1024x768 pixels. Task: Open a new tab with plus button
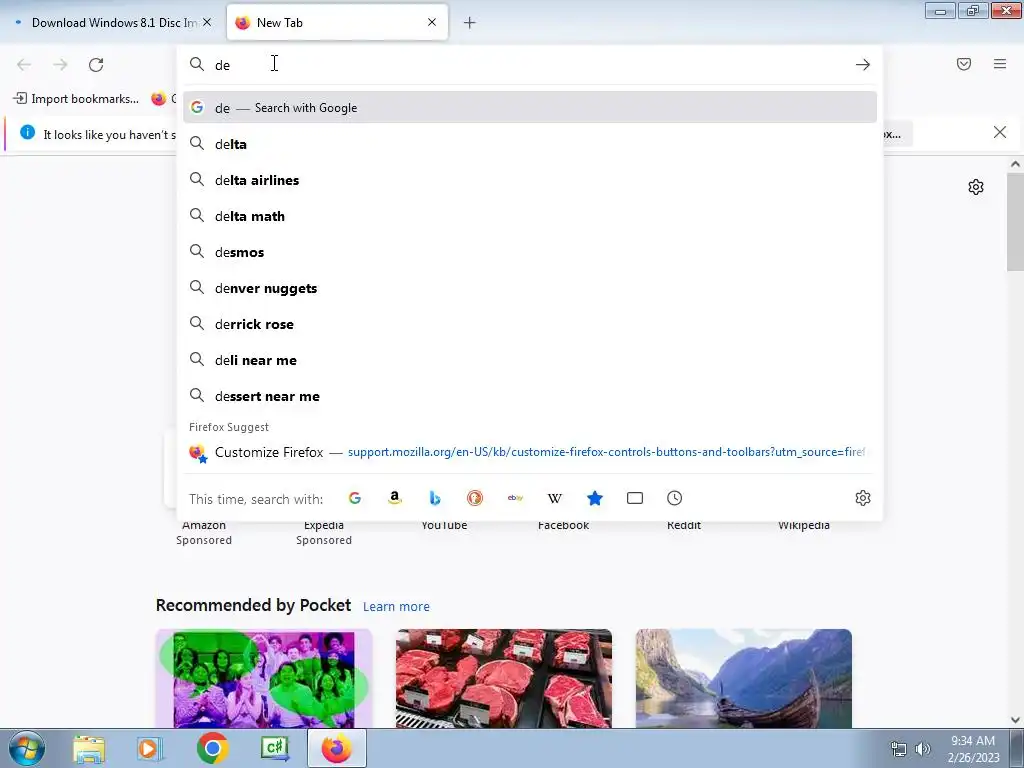470,23
